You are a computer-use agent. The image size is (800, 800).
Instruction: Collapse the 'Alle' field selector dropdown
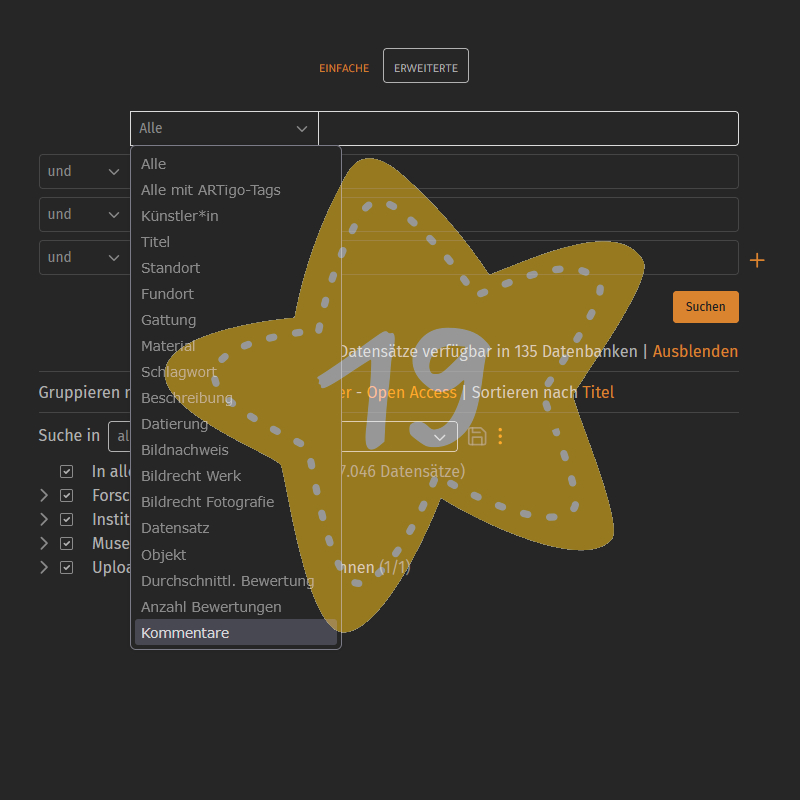click(x=224, y=128)
